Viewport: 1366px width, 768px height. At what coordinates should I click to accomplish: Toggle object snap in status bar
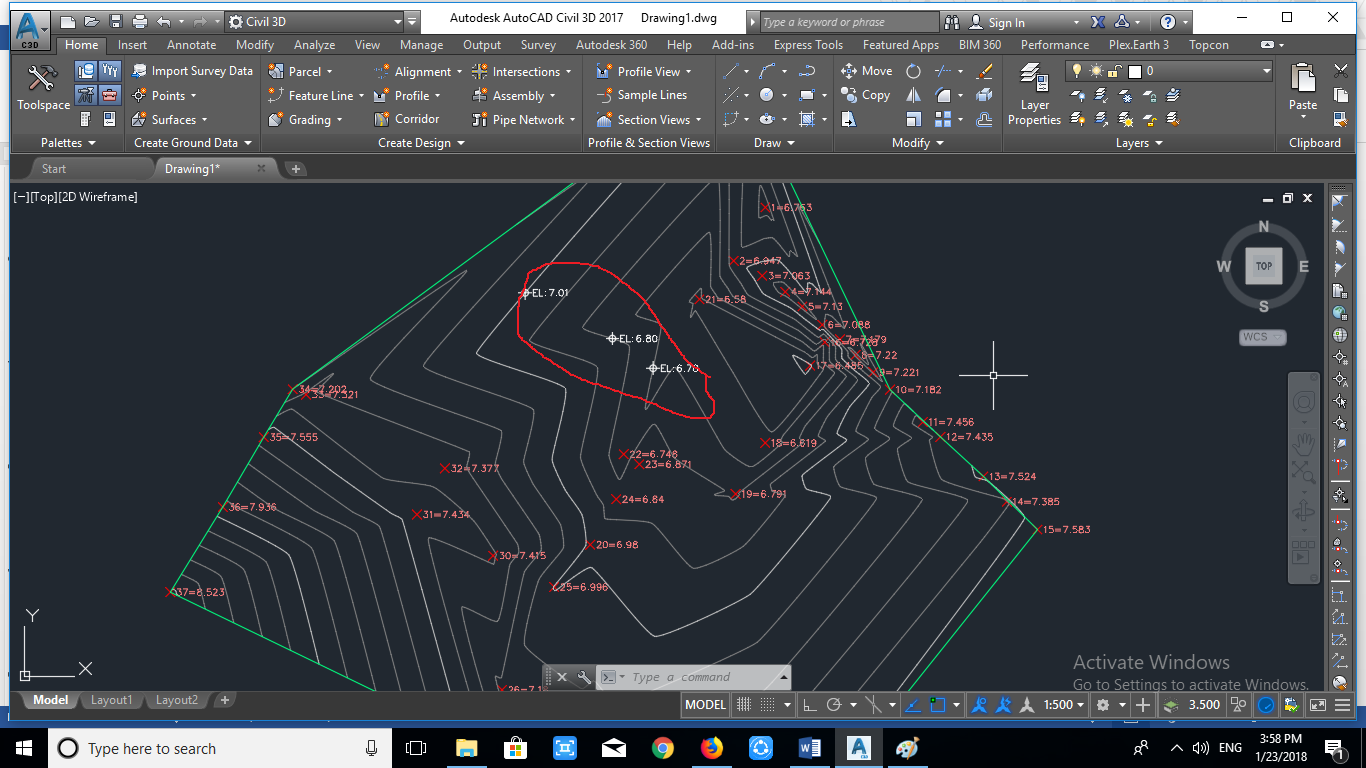(937, 705)
